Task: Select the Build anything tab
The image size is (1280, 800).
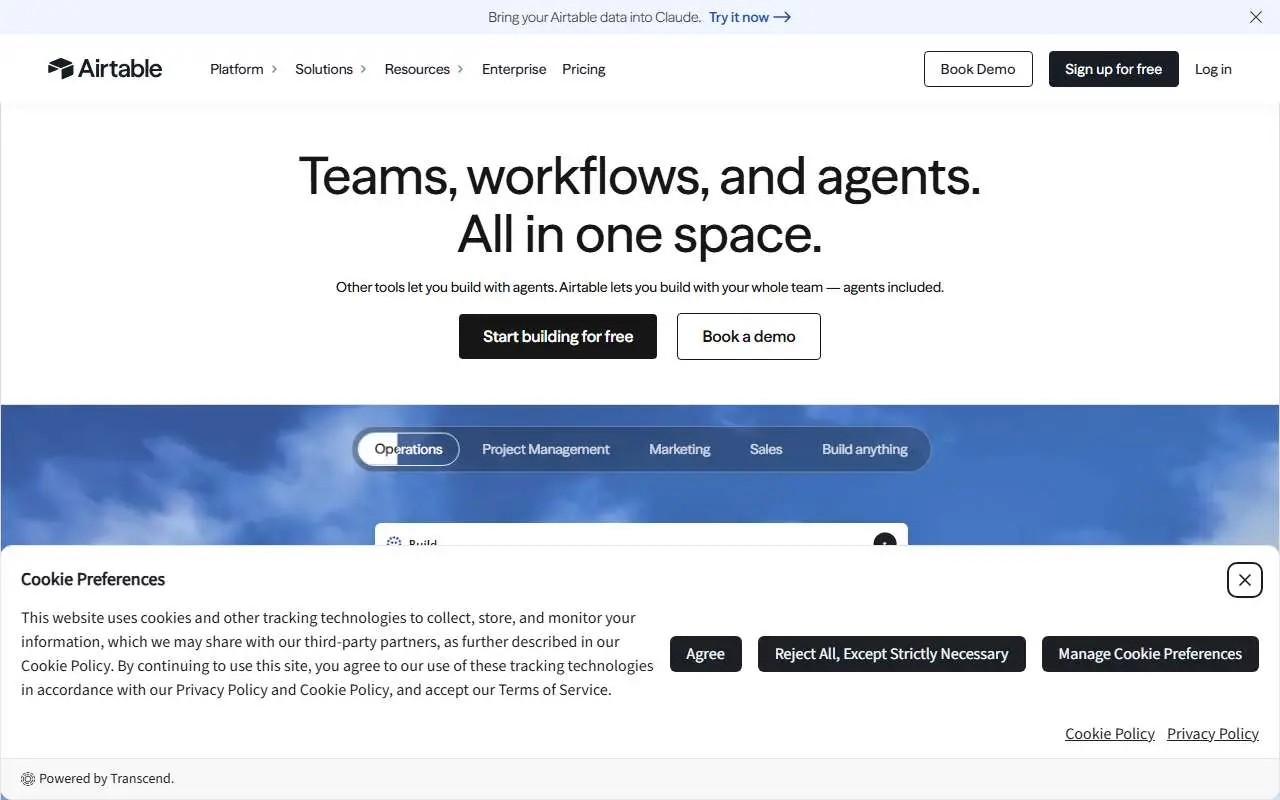Action: pyautogui.click(x=865, y=449)
